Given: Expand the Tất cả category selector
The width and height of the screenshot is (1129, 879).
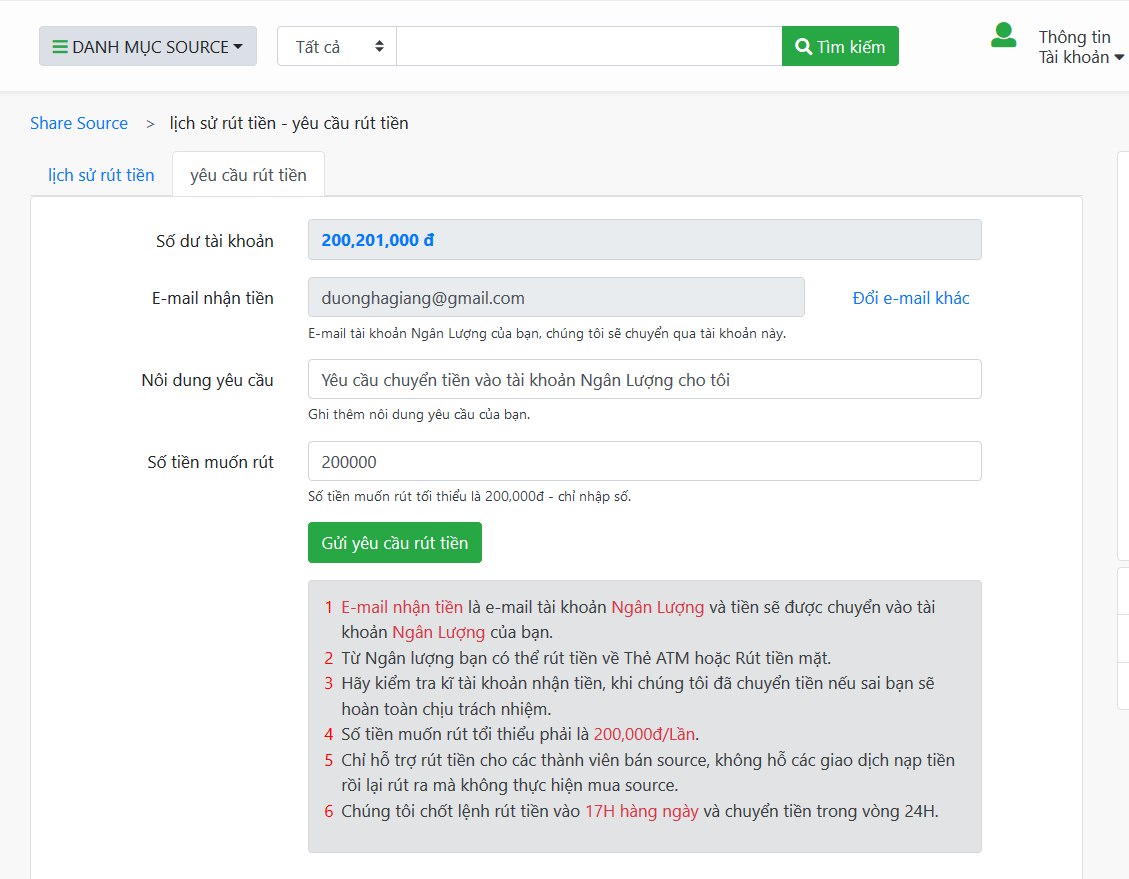Looking at the screenshot, I should pyautogui.click(x=337, y=46).
